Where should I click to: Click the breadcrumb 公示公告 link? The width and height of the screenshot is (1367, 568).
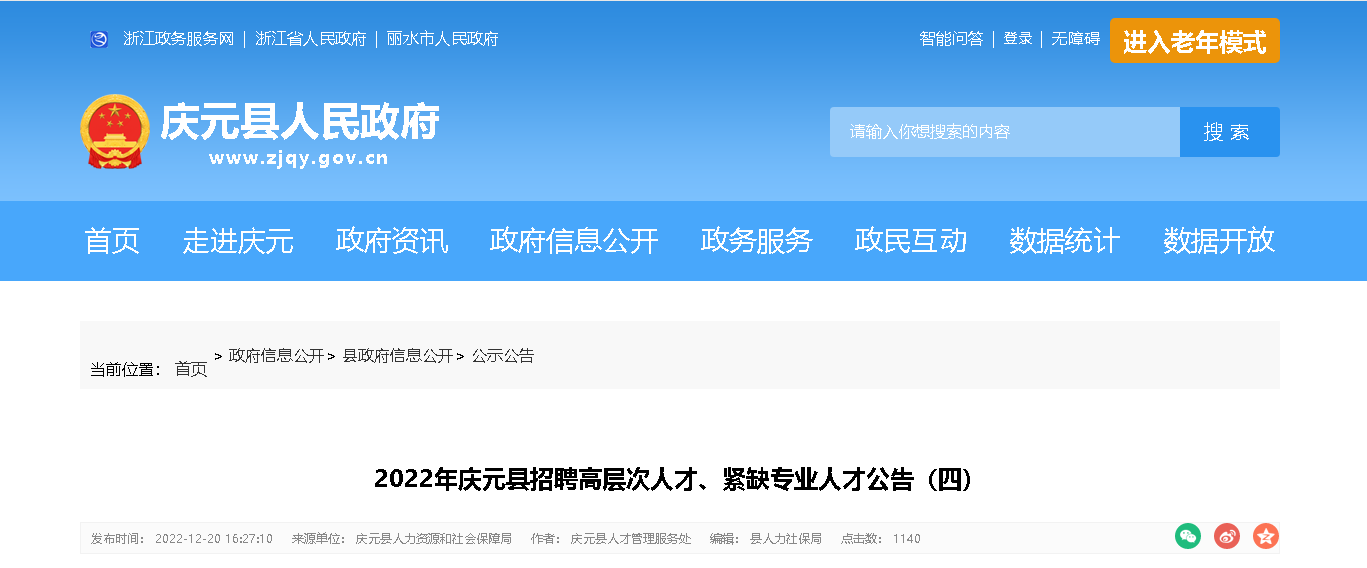pyautogui.click(x=503, y=355)
